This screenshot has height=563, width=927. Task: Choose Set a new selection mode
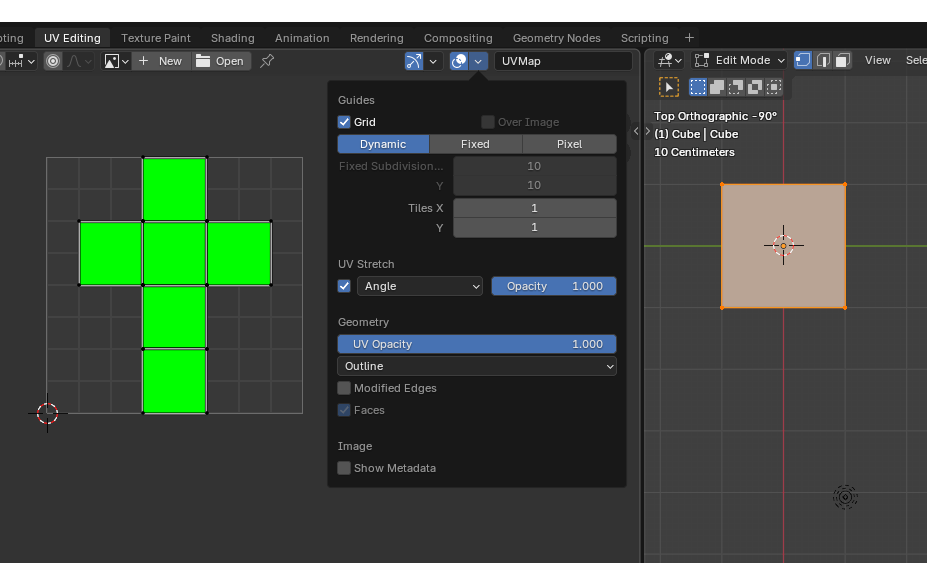(x=698, y=88)
